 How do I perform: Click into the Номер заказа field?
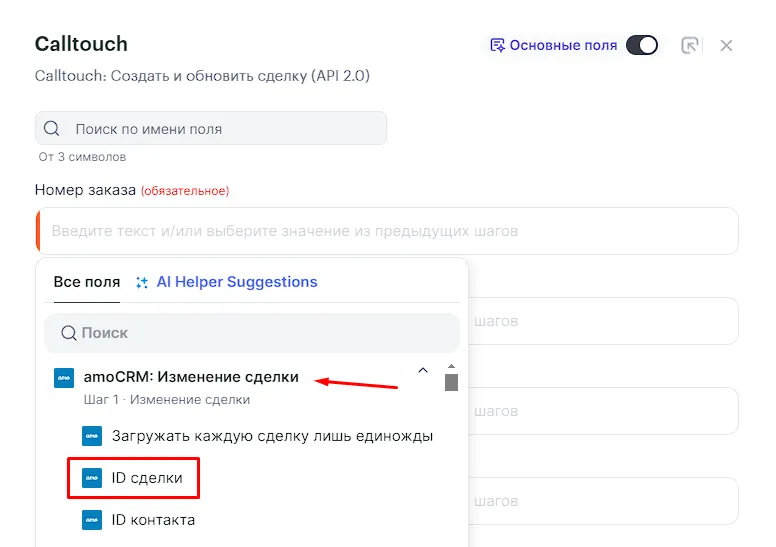click(390, 231)
